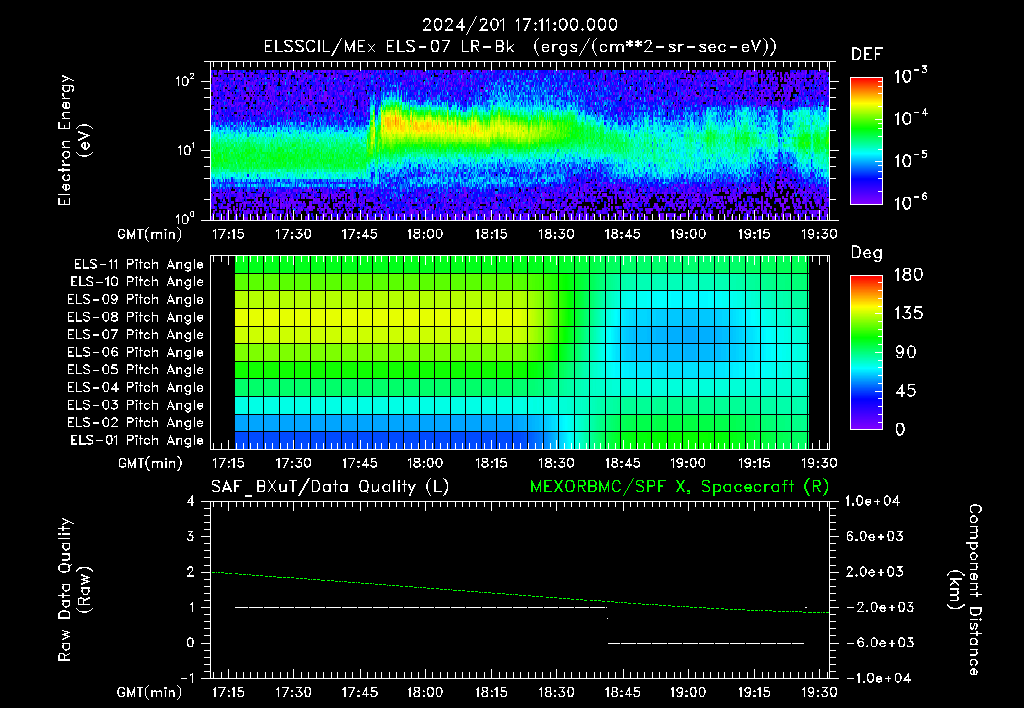The image size is (1024, 708).
Task: Click the green MEXORBMC/SPF X, Spacecraft (R) legend
Action: [x=679, y=487]
